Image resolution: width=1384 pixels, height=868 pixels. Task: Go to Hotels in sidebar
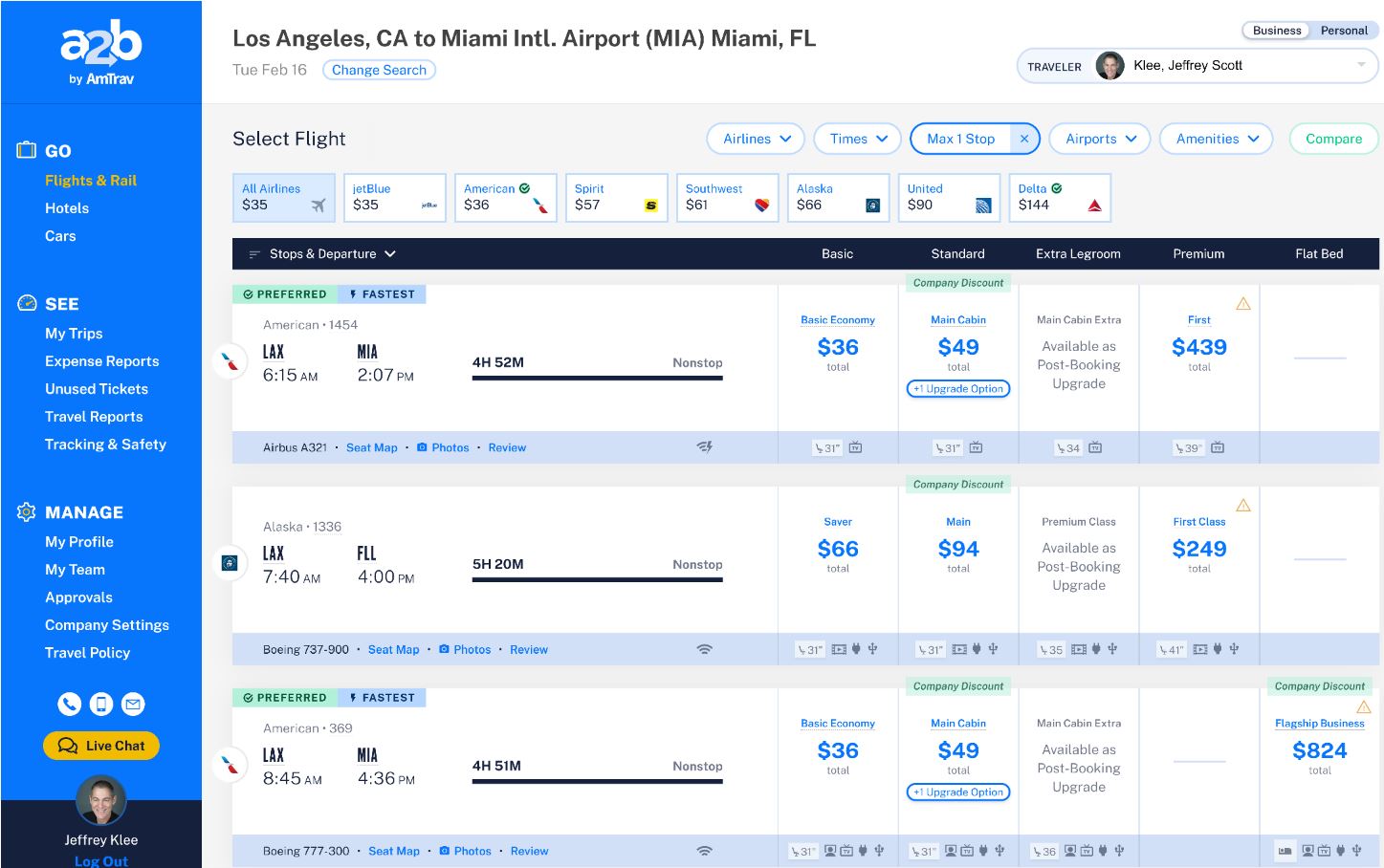coord(67,208)
